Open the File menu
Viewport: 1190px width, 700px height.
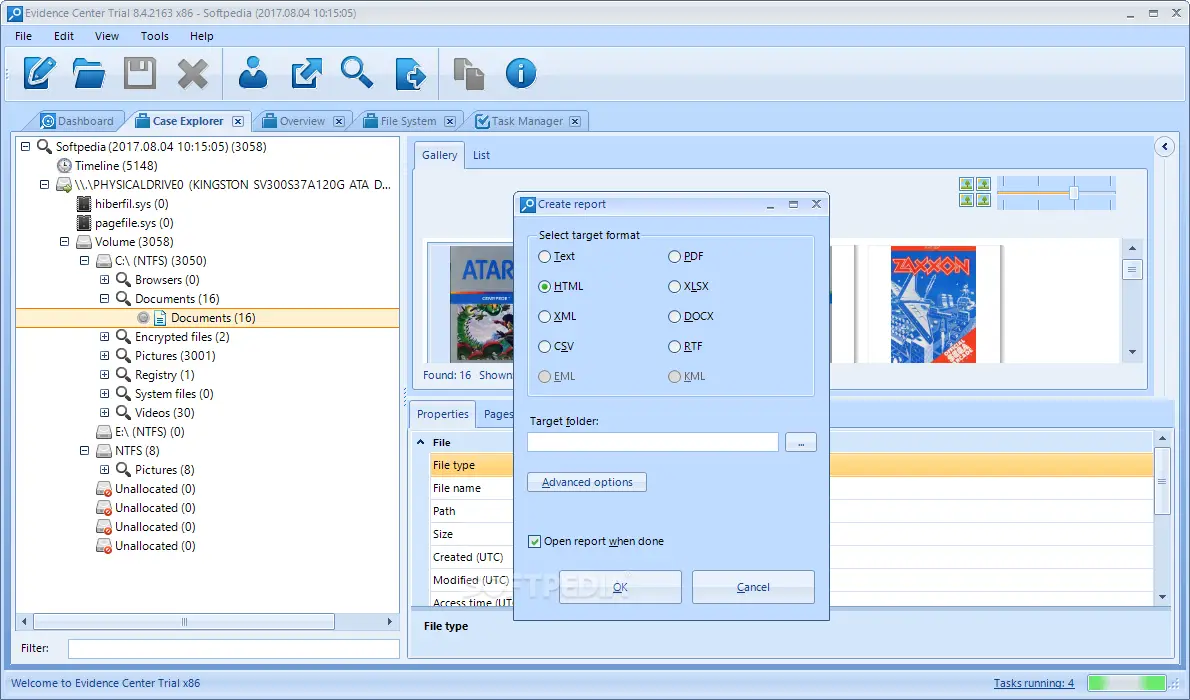(x=24, y=36)
